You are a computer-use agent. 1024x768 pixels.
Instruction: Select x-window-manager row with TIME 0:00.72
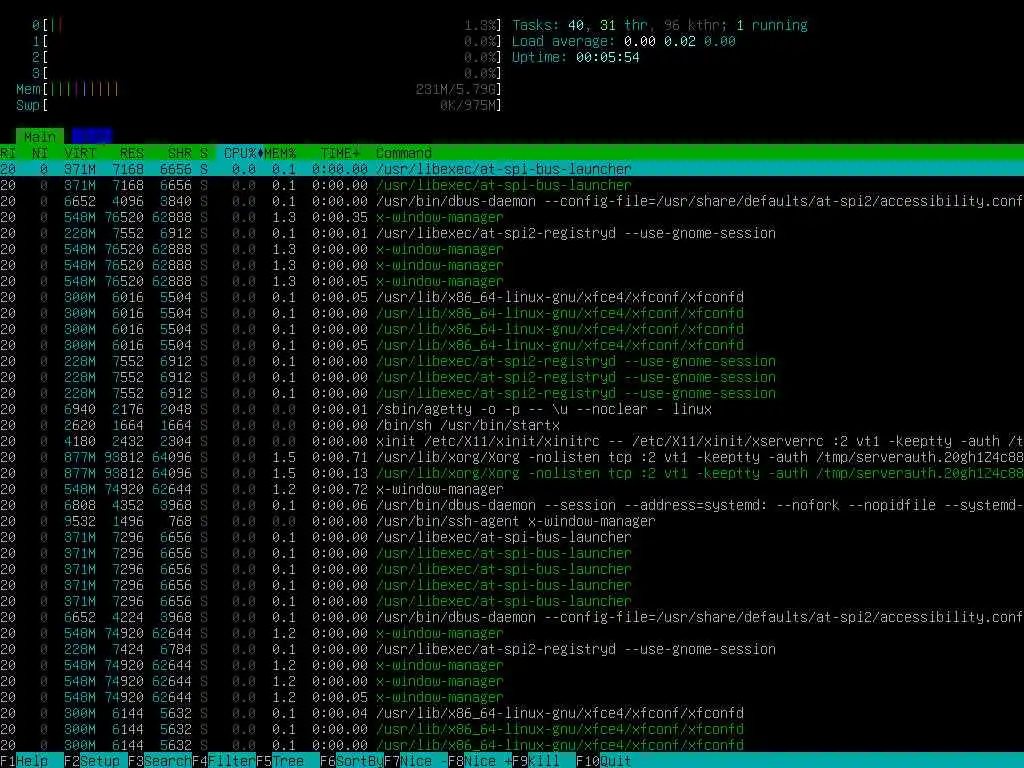[512, 489]
